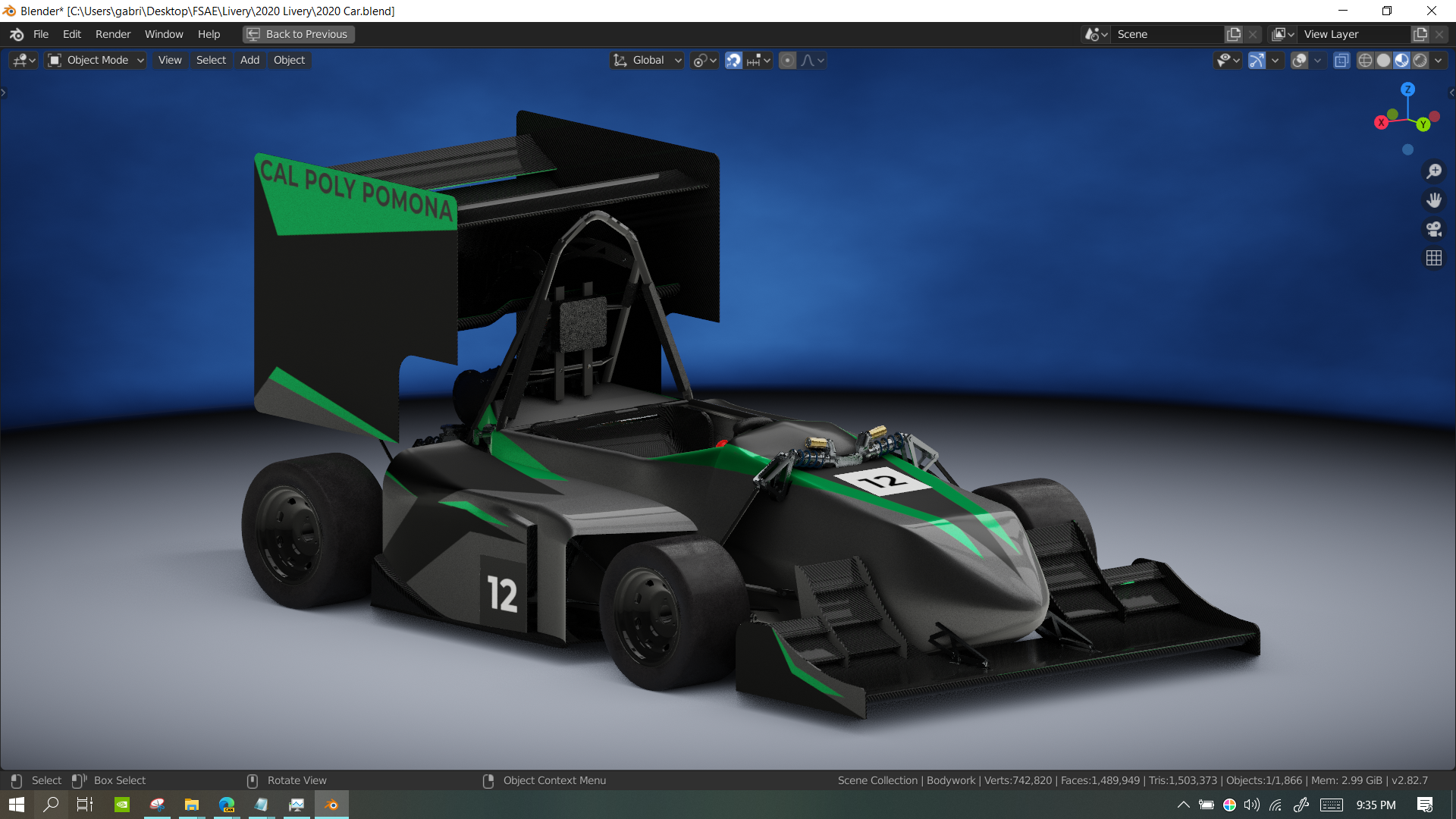Open the view layer browse icon
Screen dimensions: 1456x819
(x=1283, y=34)
